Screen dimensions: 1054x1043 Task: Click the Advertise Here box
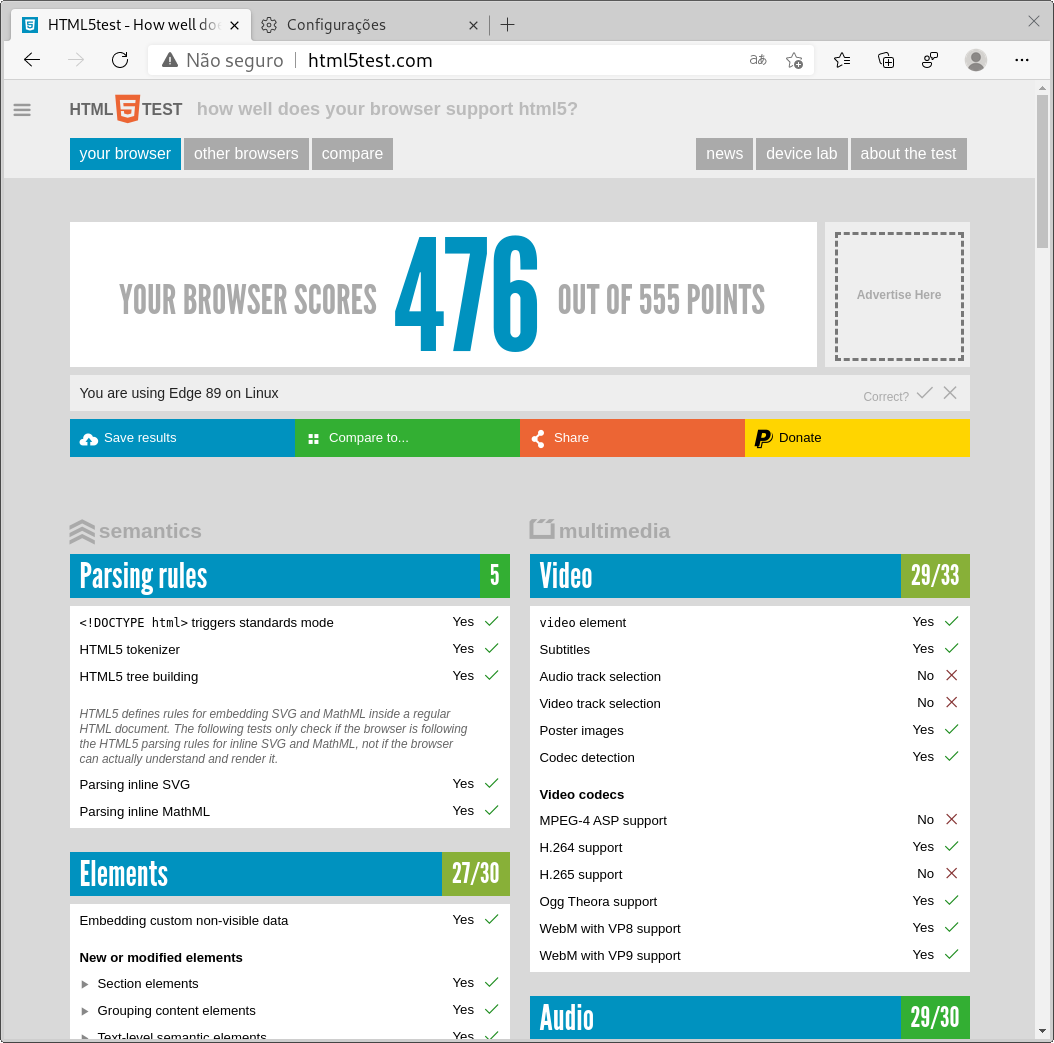[x=899, y=296]
